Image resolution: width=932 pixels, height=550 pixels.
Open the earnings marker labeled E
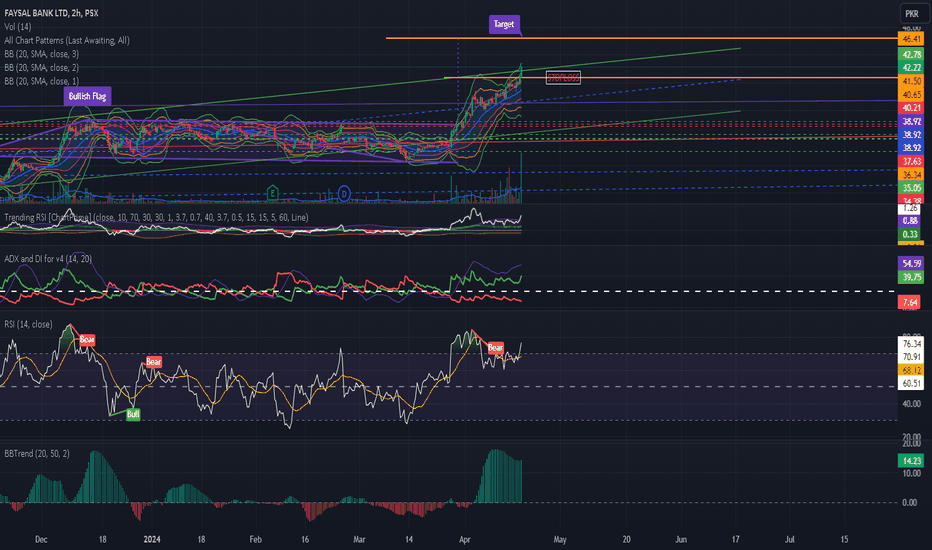(x=272, y=193)
